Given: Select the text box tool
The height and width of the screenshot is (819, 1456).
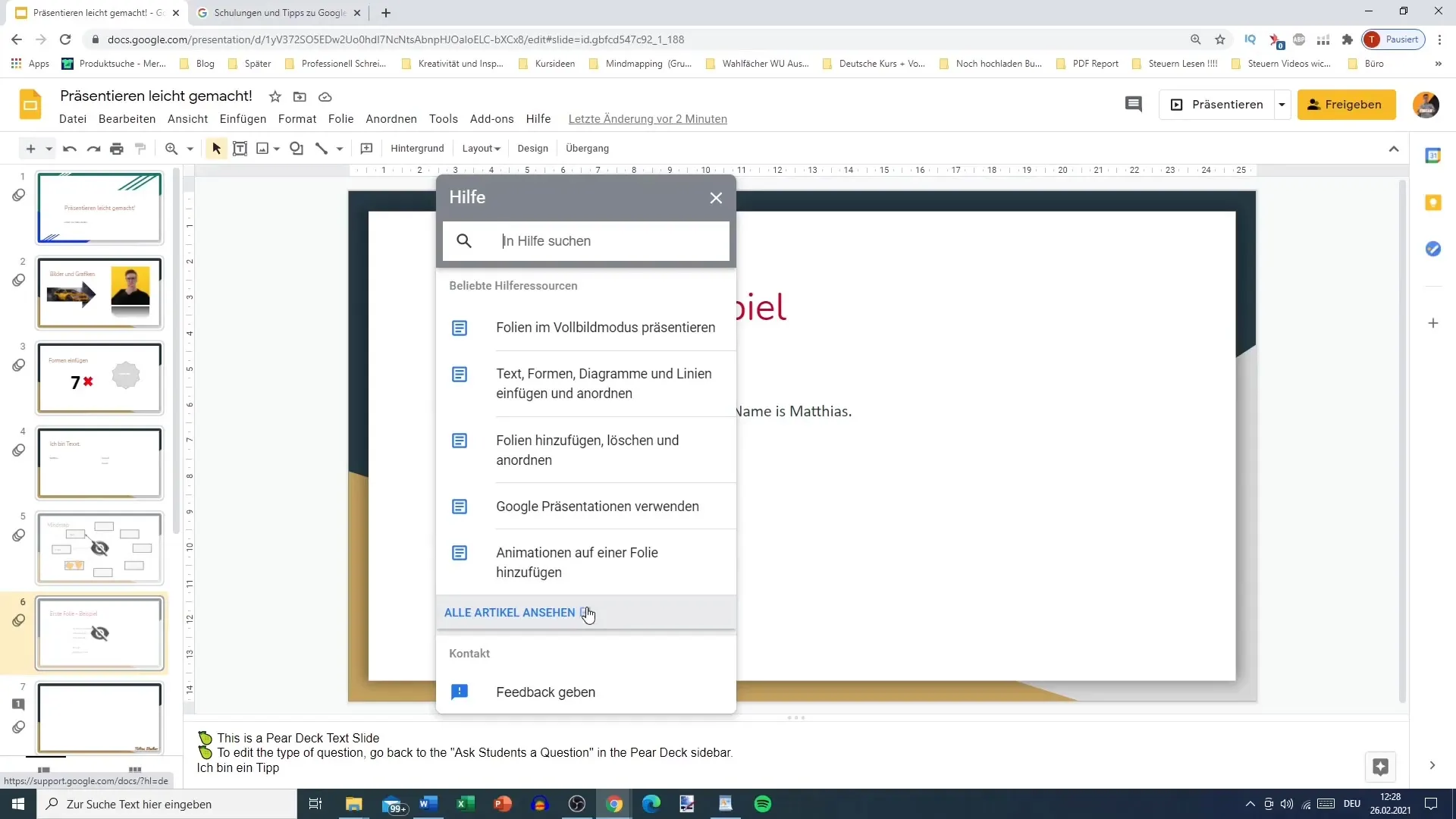Looking at the screenshot, I should (x=240, y=149).
